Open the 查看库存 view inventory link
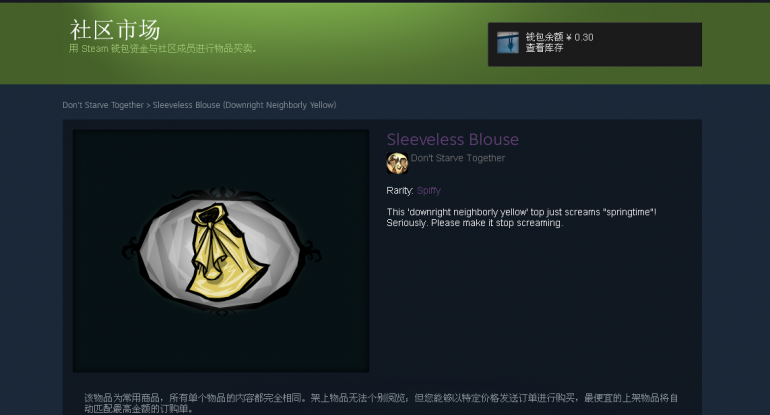Image resolution: width=770 pixels, height=415 pixels. coord(544,48)
